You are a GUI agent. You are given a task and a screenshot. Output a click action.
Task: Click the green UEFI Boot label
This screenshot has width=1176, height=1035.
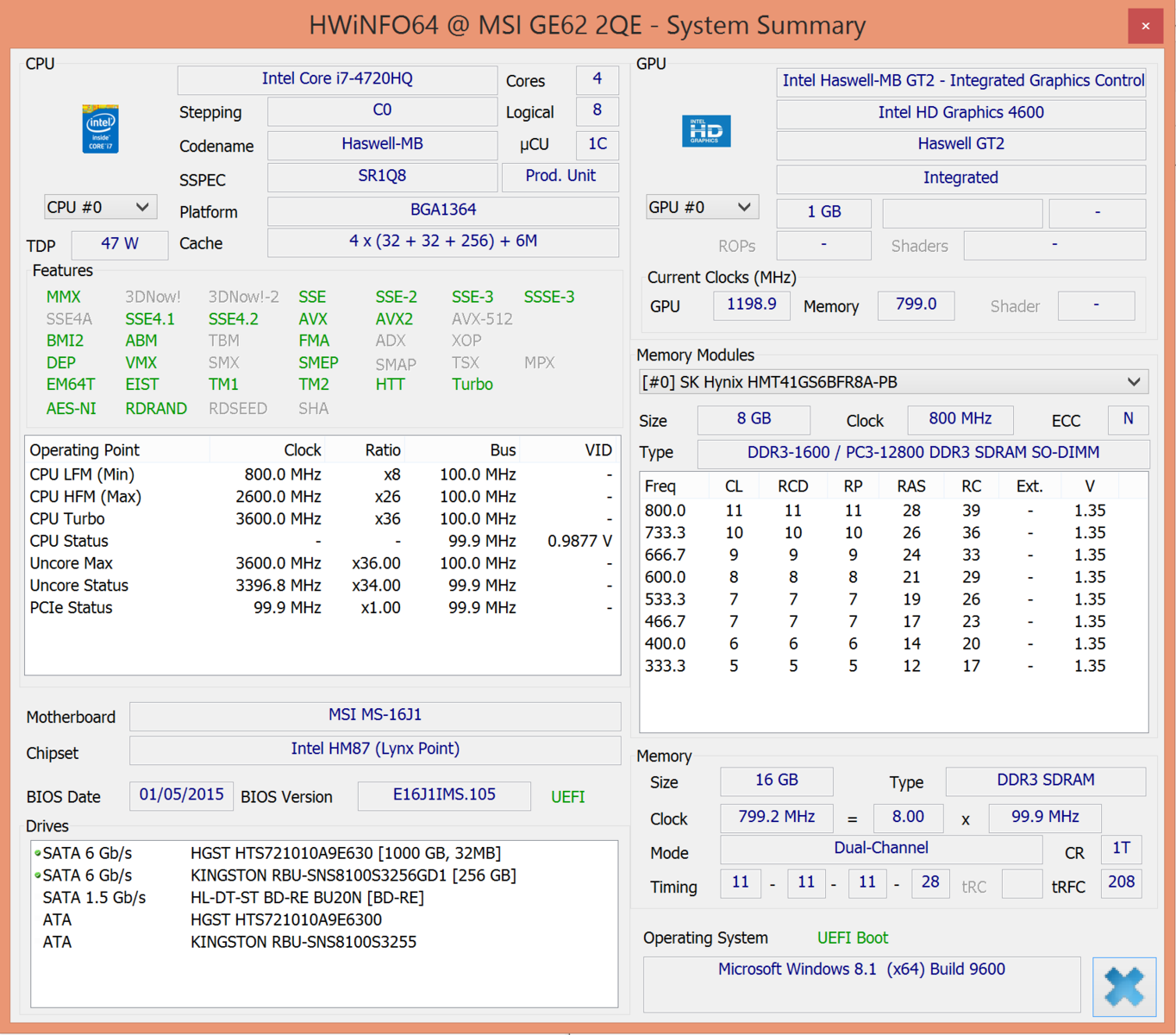pyautogui.click(x=853, y=938)
